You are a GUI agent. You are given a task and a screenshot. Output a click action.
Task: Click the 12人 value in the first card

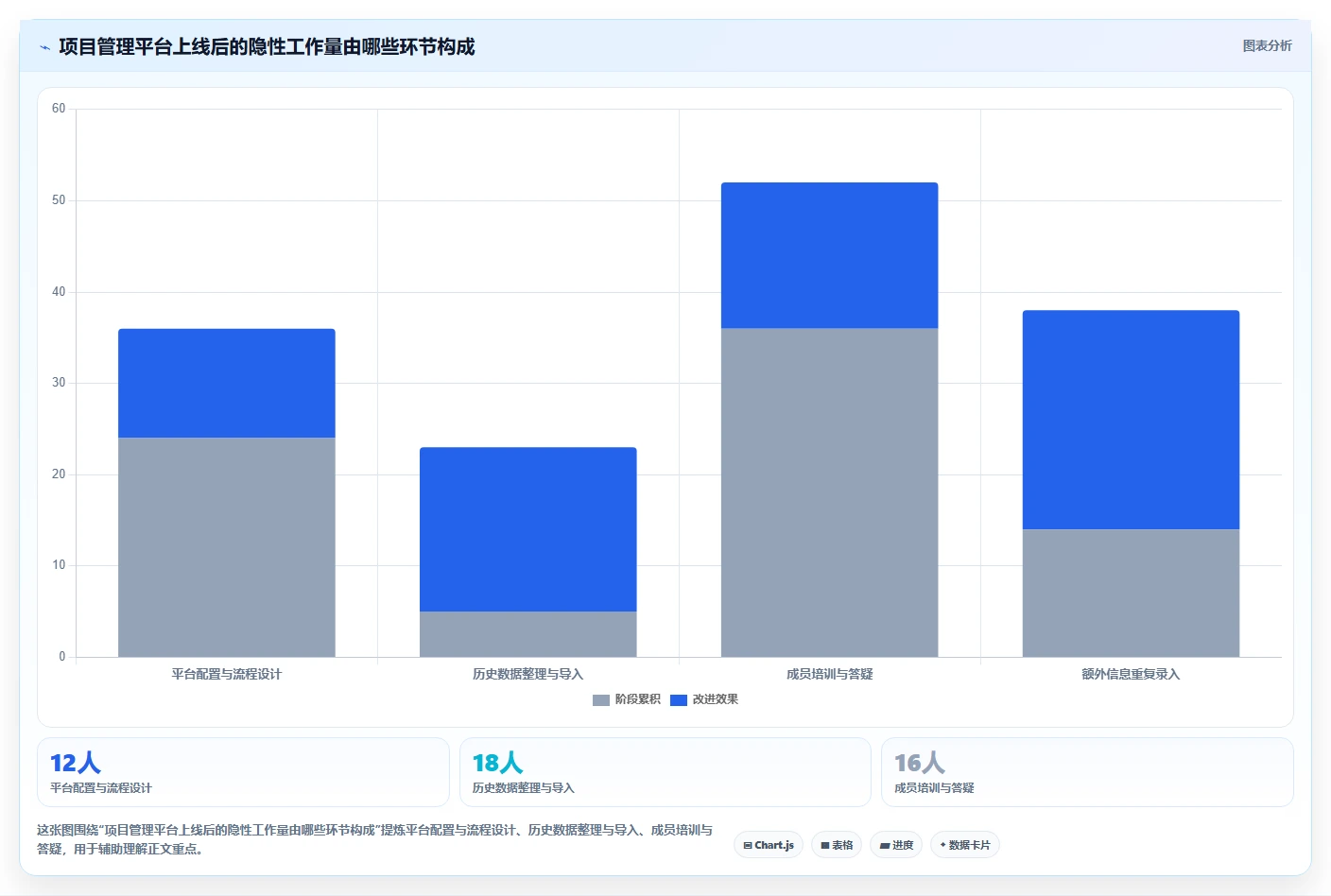tap(76, 763)
